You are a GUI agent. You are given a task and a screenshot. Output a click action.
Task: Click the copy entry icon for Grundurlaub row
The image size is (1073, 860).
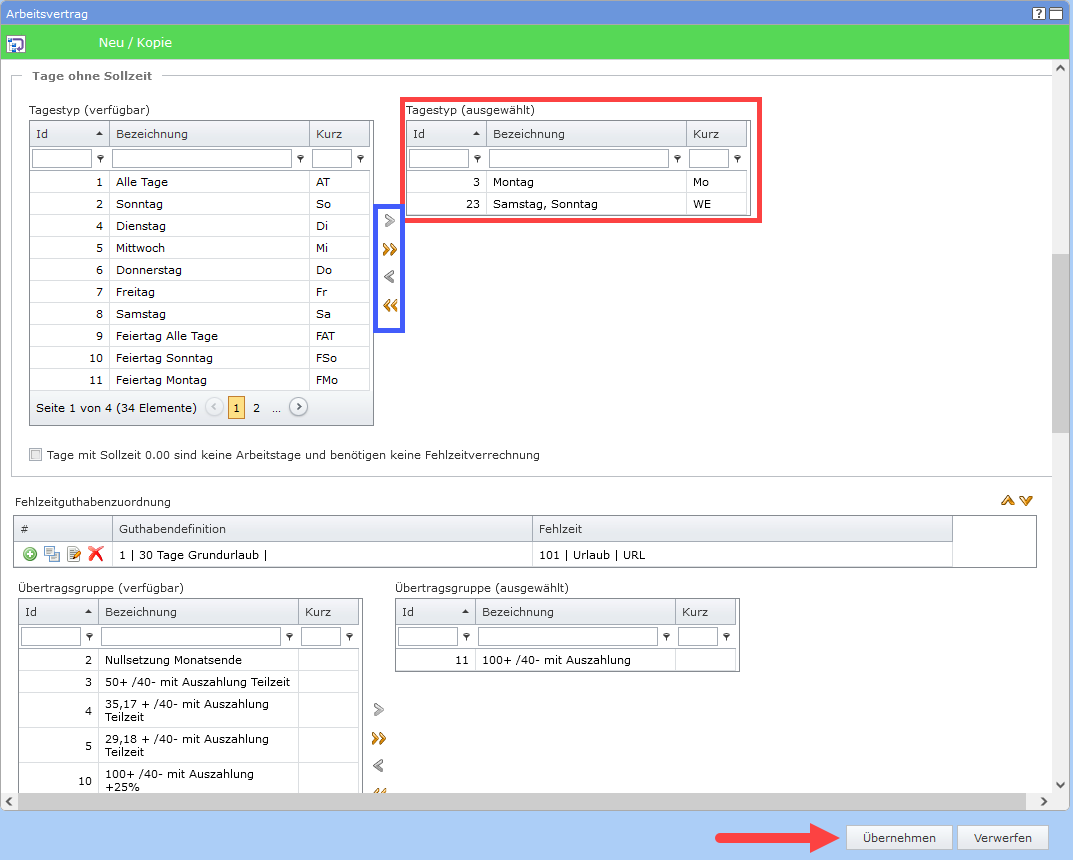pyautogui.click(x=52, y=554)
